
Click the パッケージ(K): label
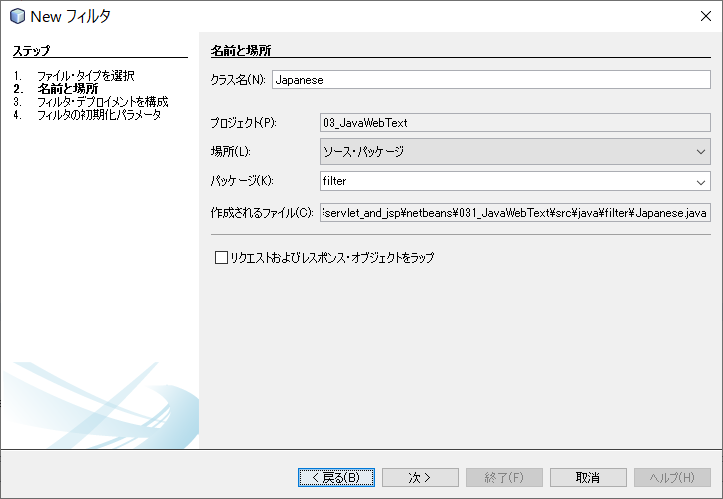pyautogui.click(x=242, y=181)
